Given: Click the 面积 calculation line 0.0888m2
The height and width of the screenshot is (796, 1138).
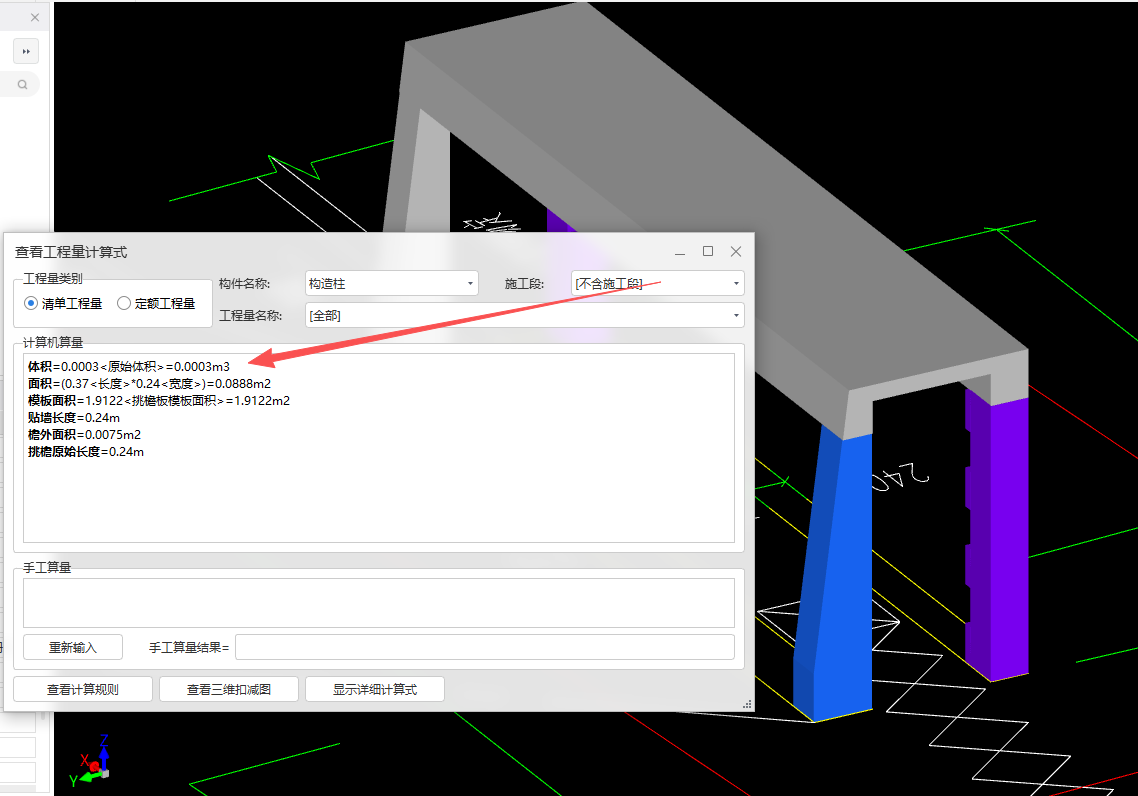Looking at the screenshot, I should [150, 383].
